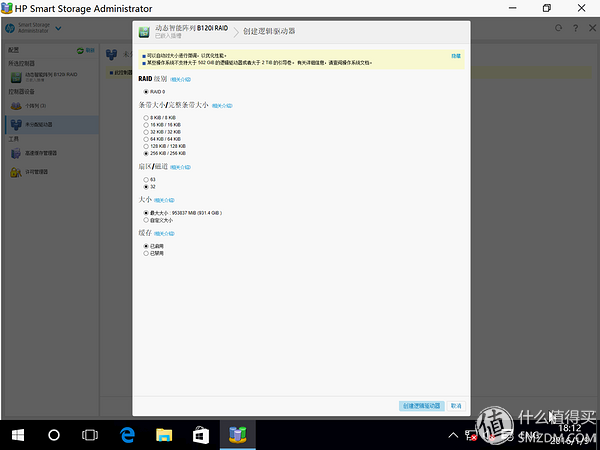
Task: Open the Smart Storage Administrator dropdown chevron
Action: click(58, 28)
